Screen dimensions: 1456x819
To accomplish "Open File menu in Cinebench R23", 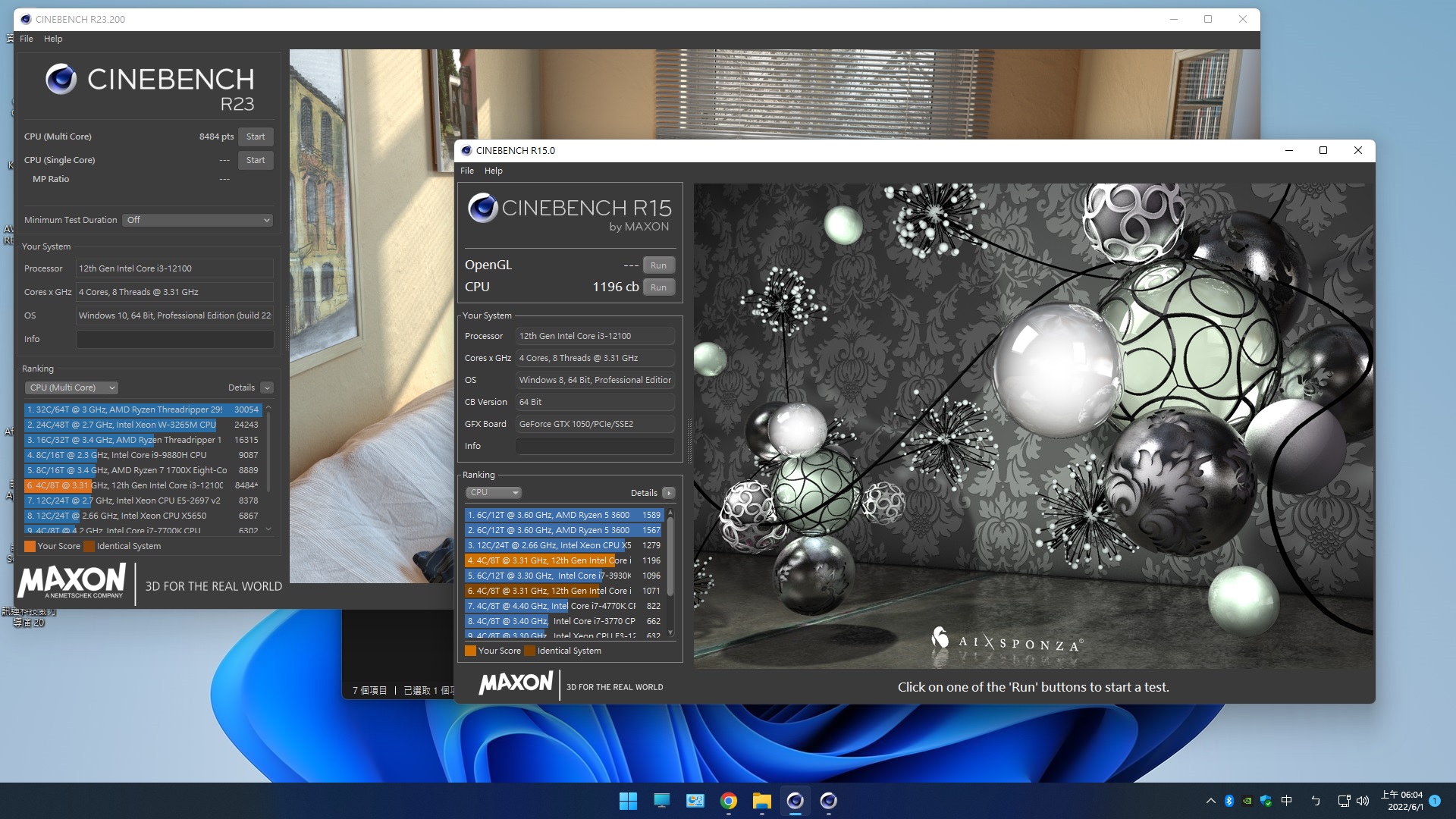I will [x=27, y=39].
